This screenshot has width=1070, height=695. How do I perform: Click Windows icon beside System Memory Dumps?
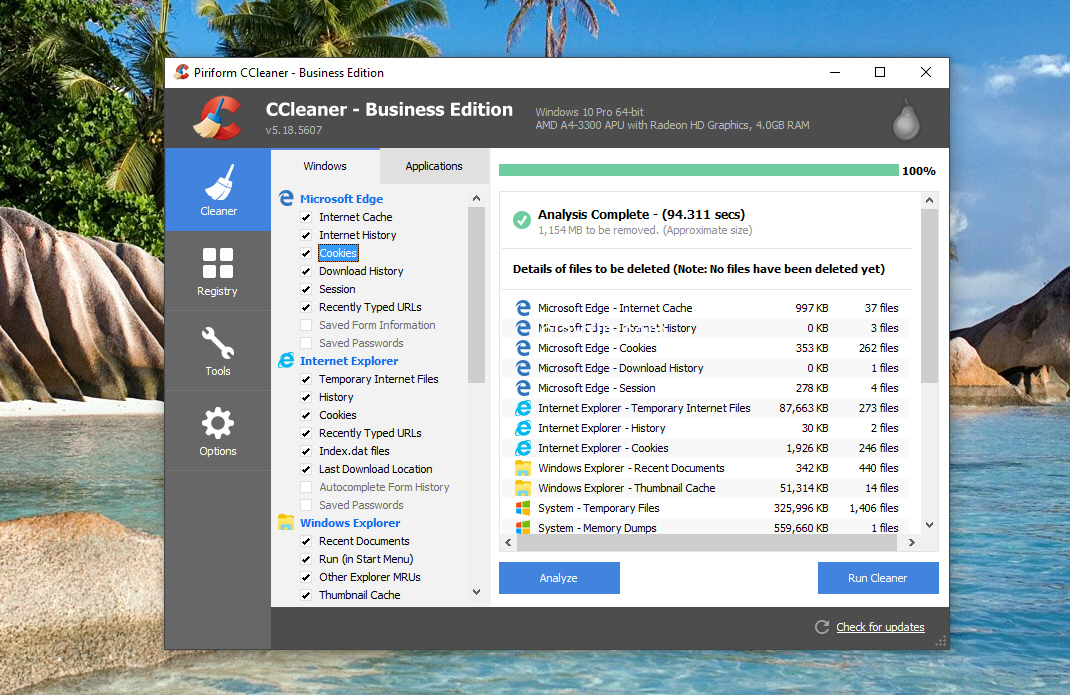pos(523,528)
